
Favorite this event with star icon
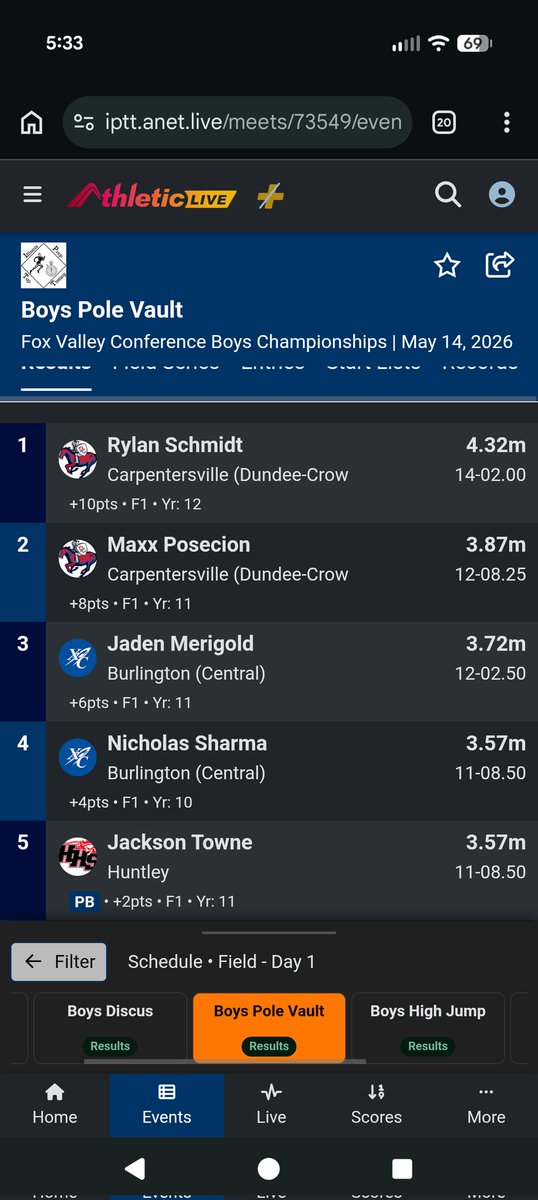447,265
